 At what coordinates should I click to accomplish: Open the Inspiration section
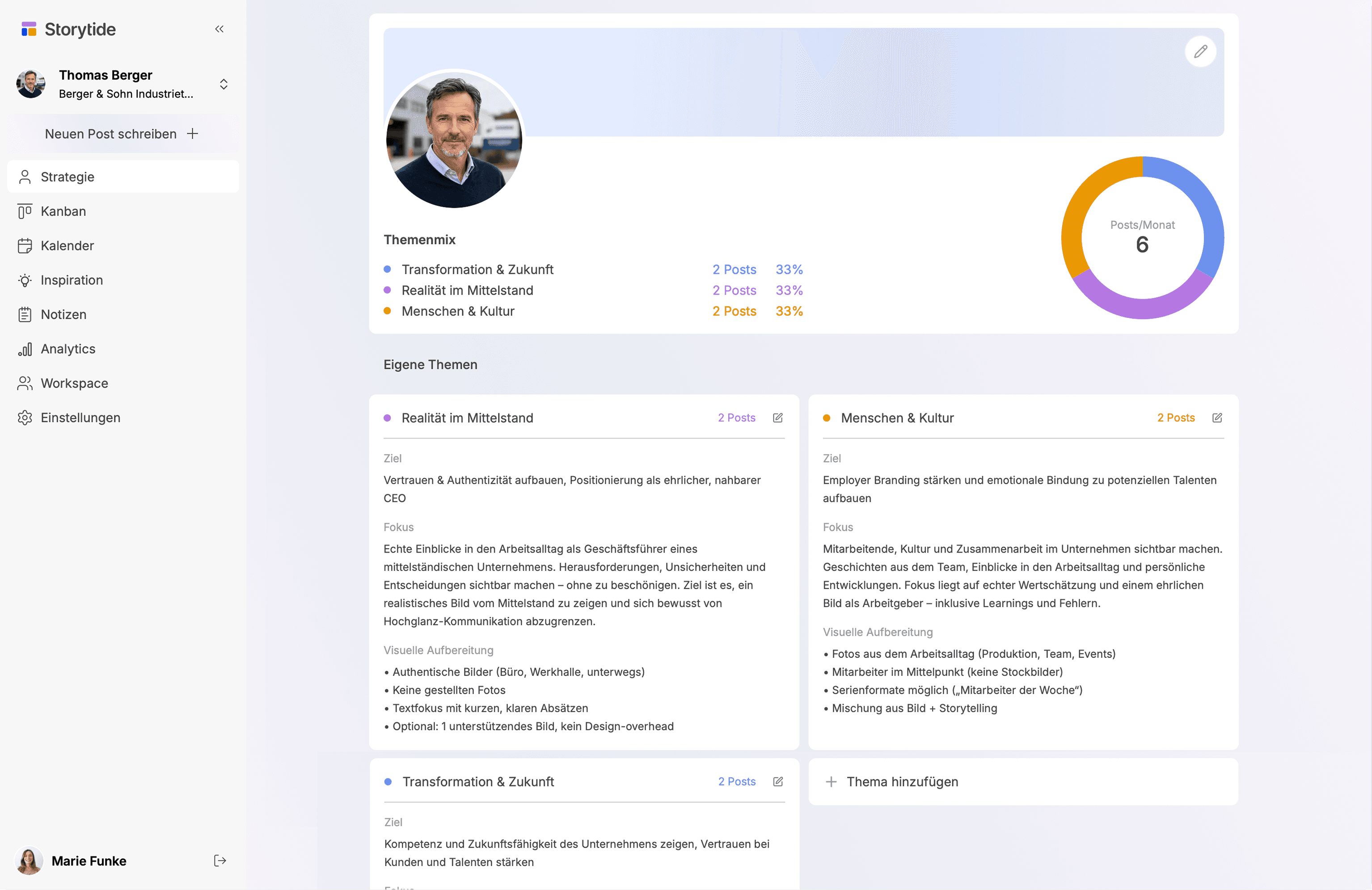tap(72, 280)
